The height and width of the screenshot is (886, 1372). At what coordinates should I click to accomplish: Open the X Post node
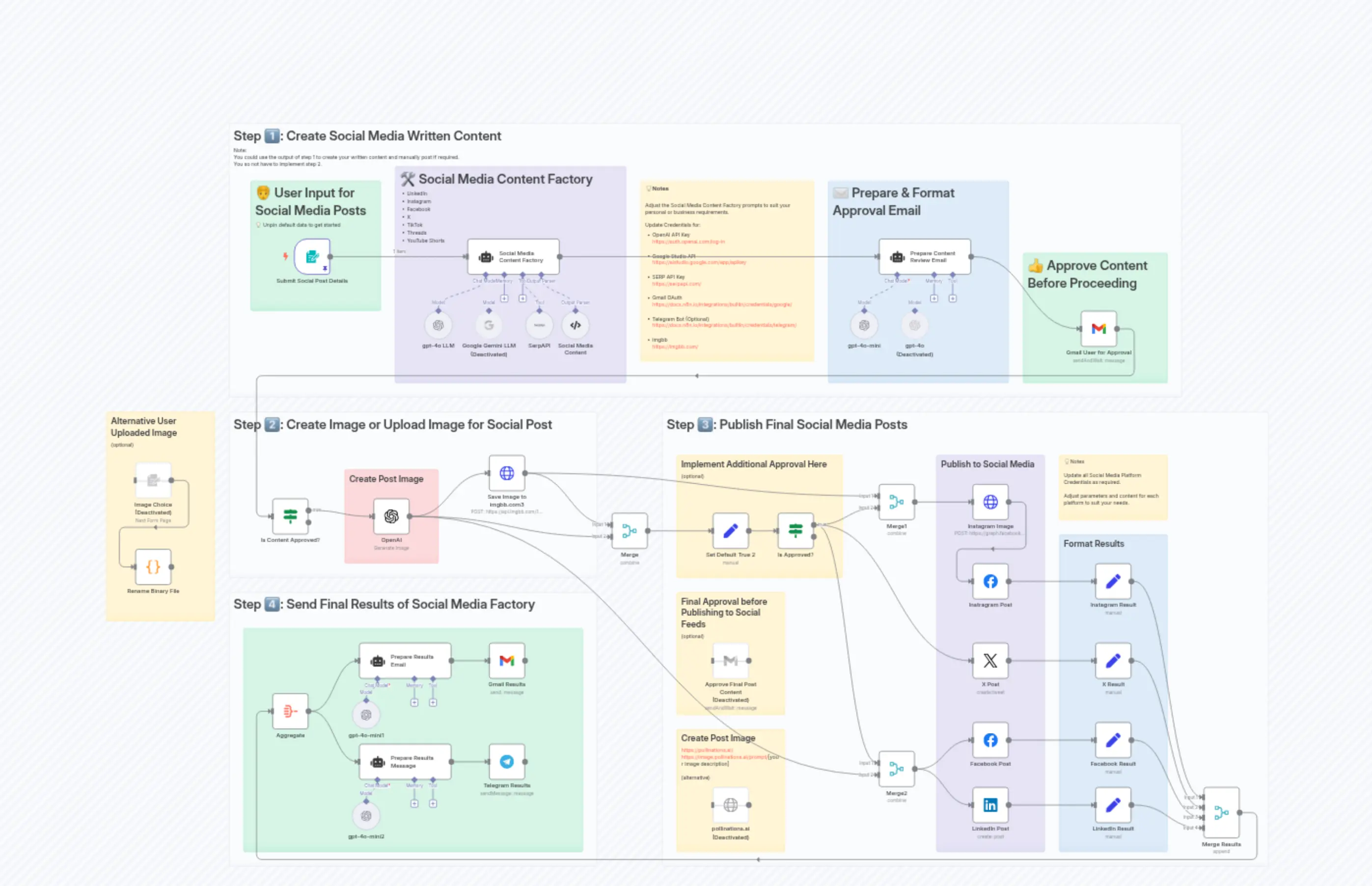click(990, 661)
